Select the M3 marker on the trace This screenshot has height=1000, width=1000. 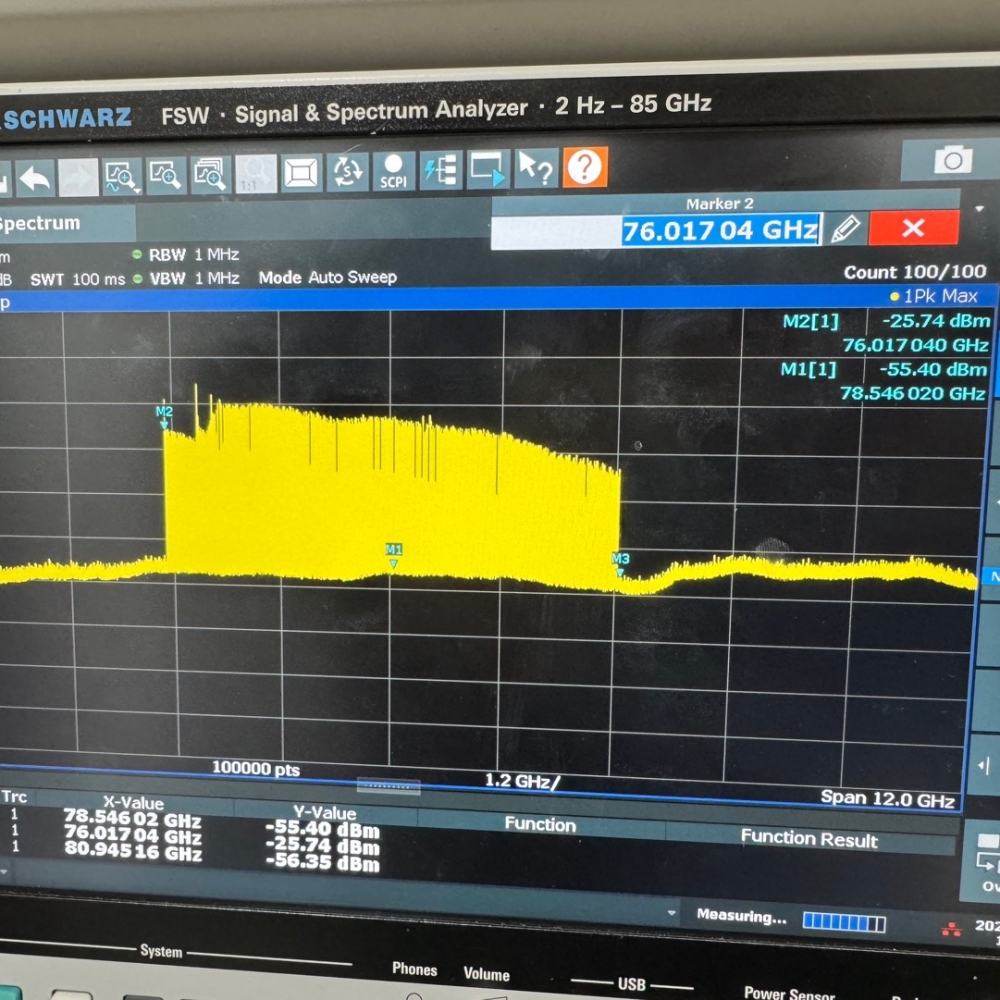621,564
